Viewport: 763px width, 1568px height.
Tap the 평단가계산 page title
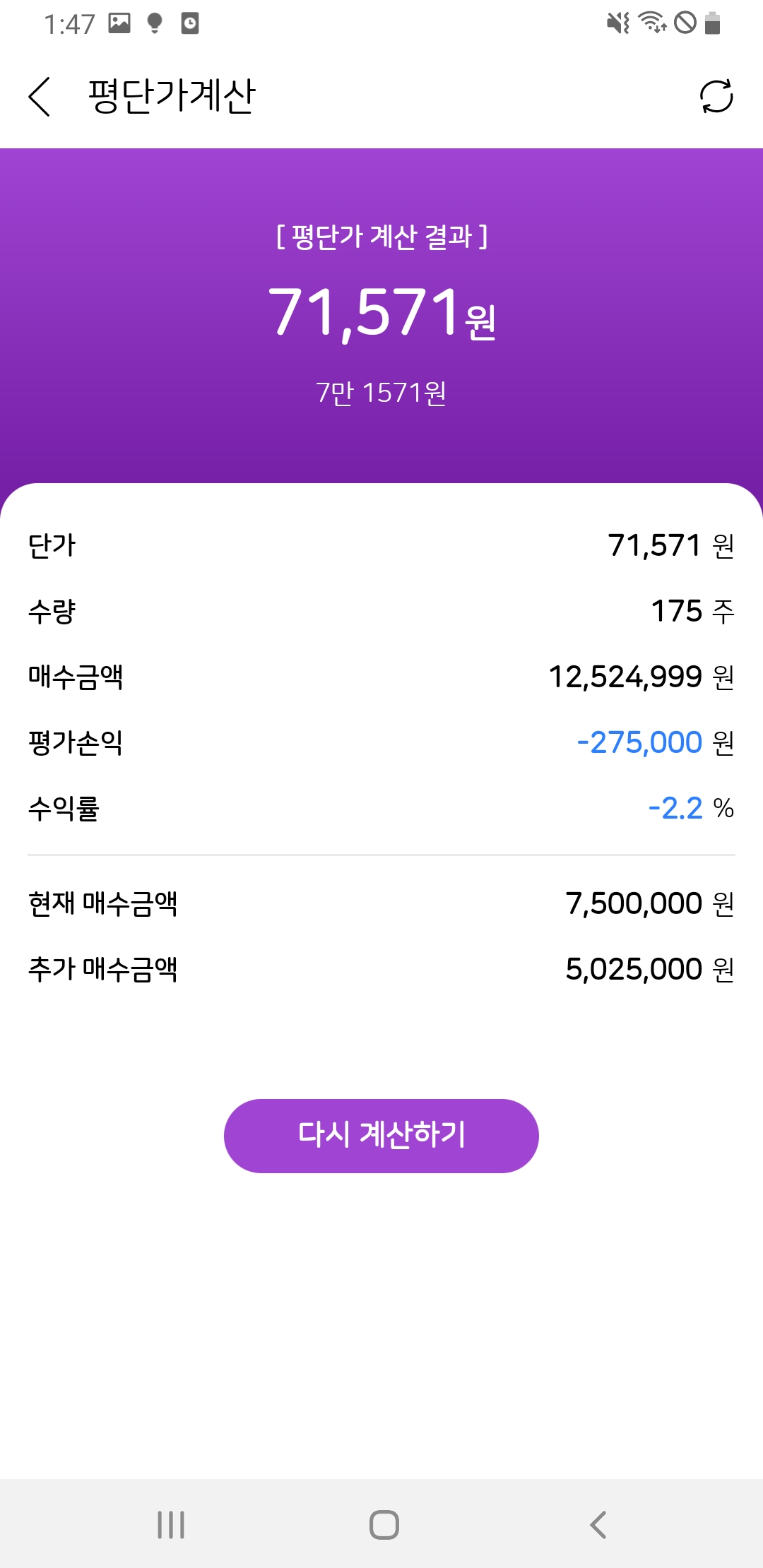pyautogui.click(x=171, y=96)
